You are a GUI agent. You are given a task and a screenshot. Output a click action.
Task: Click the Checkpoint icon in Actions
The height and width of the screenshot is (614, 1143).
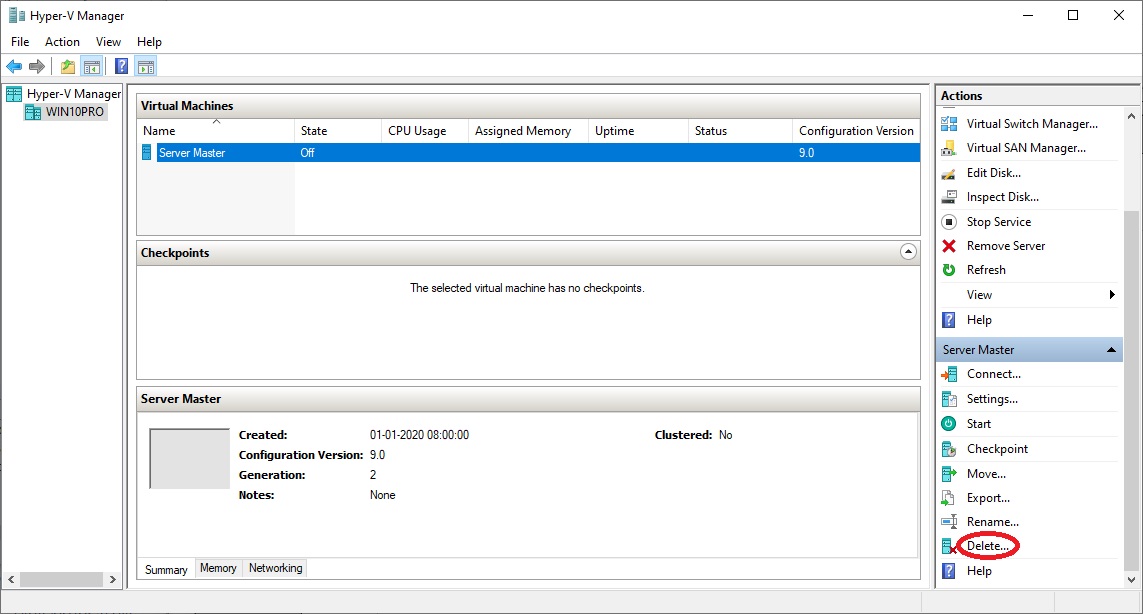pyautogui.click(x=949, y=449)
